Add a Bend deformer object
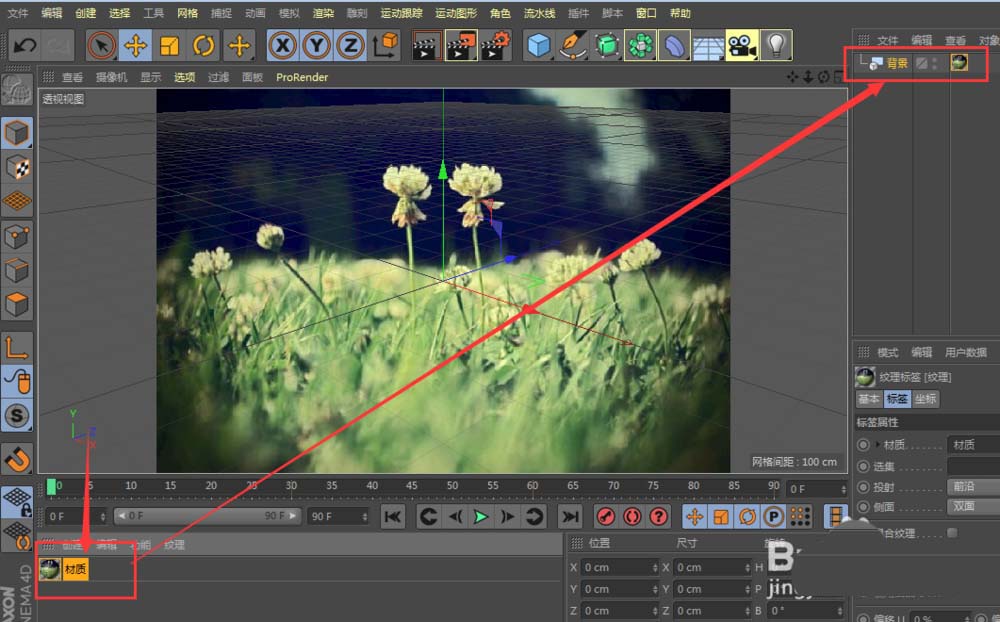Screen dimensions: 1000x622 click(x=674, y=45)
